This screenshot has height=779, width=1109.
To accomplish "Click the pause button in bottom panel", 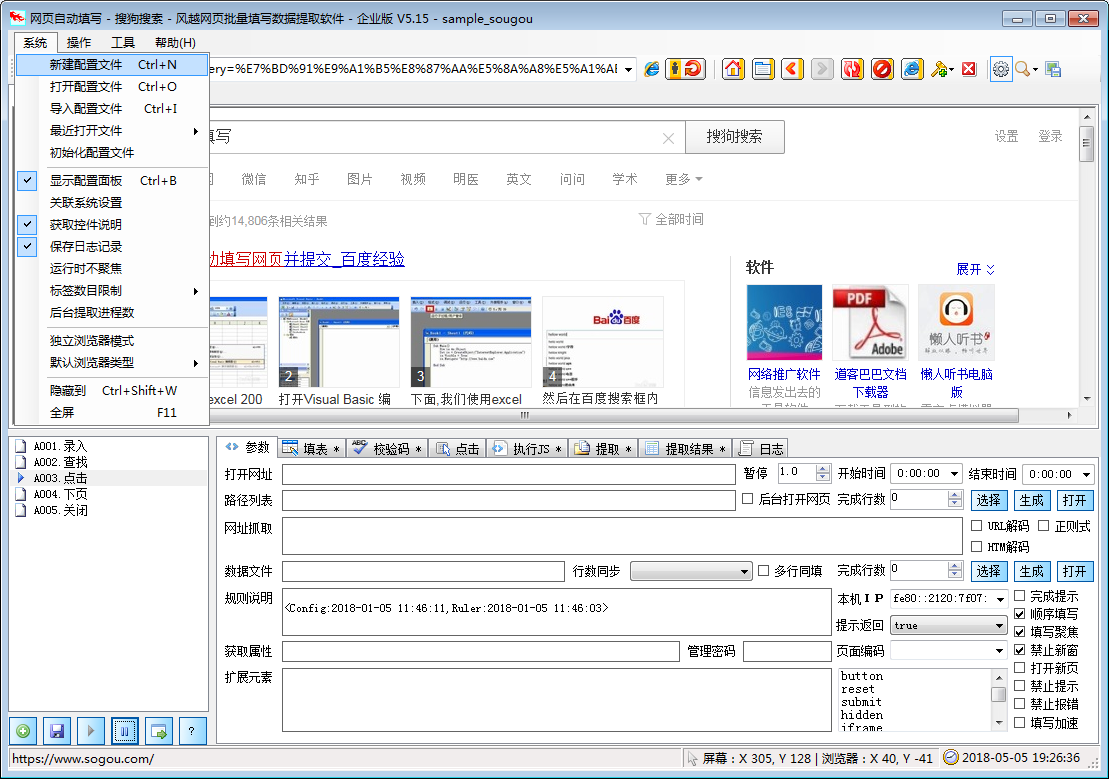I will [124, 731].
